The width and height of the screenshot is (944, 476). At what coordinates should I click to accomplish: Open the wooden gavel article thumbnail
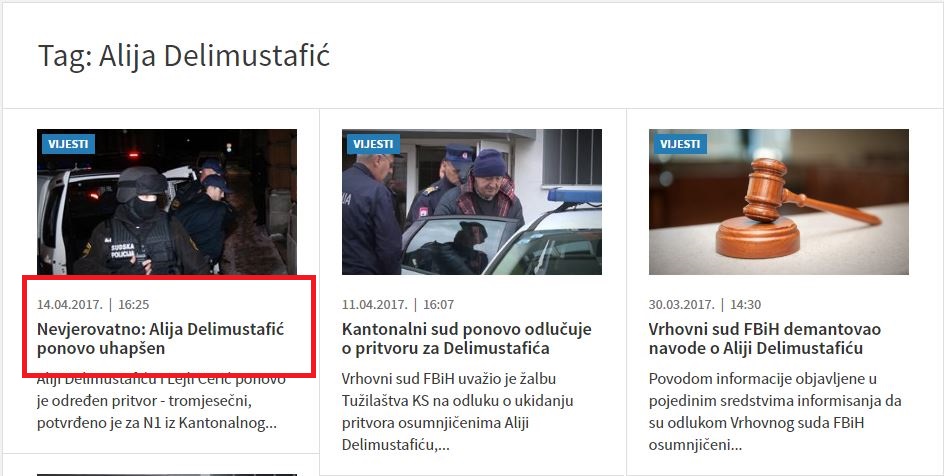(x=778, y=202)
